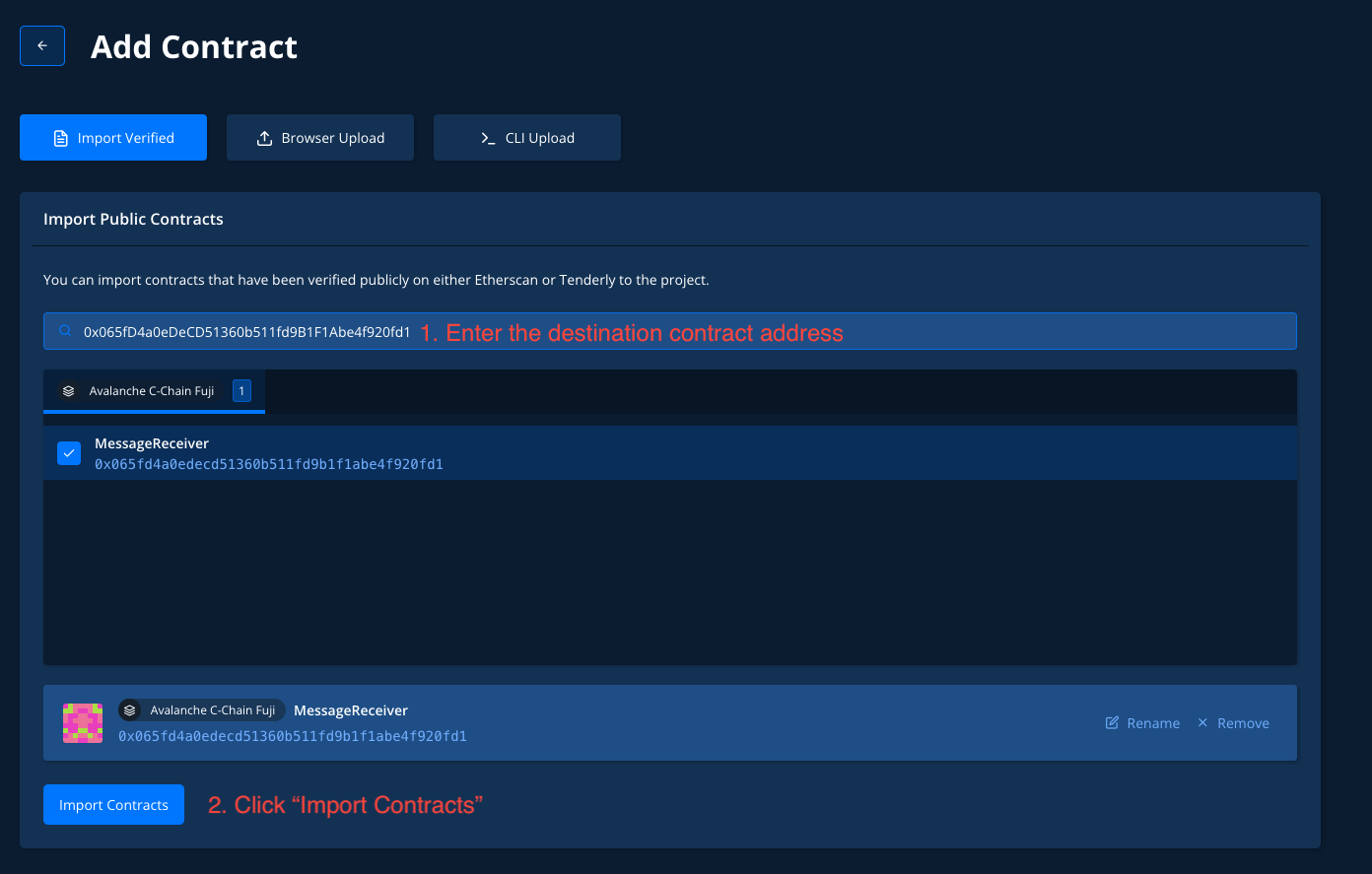Click the Avalanche C-Chain Fuji badge on the selected contract
The height and width of the screenshot is (874, 1372).
[x=202, y=710]
